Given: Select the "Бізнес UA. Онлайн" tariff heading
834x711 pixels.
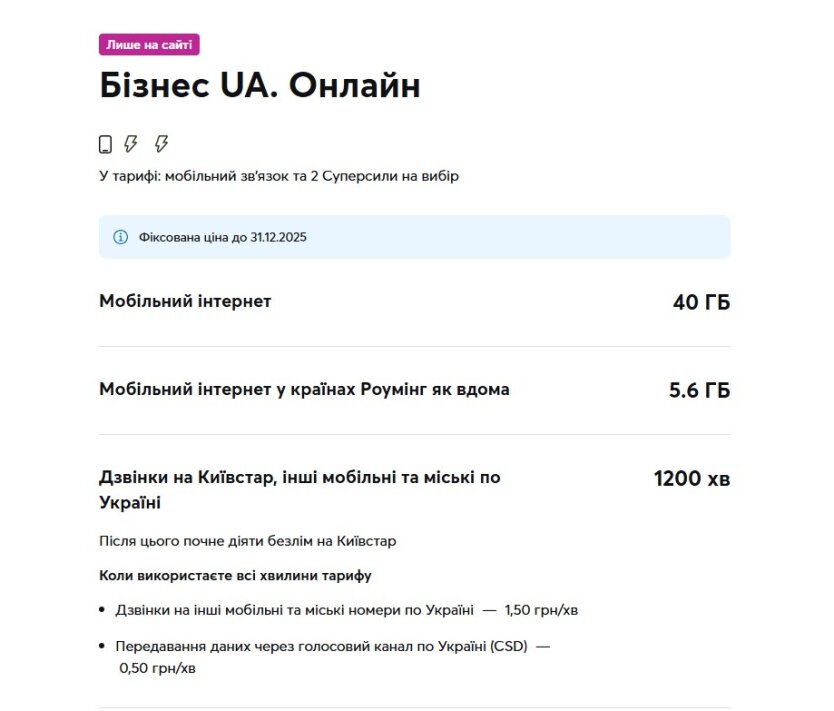Looking at the screenshot, I should [x=260, y=86].
